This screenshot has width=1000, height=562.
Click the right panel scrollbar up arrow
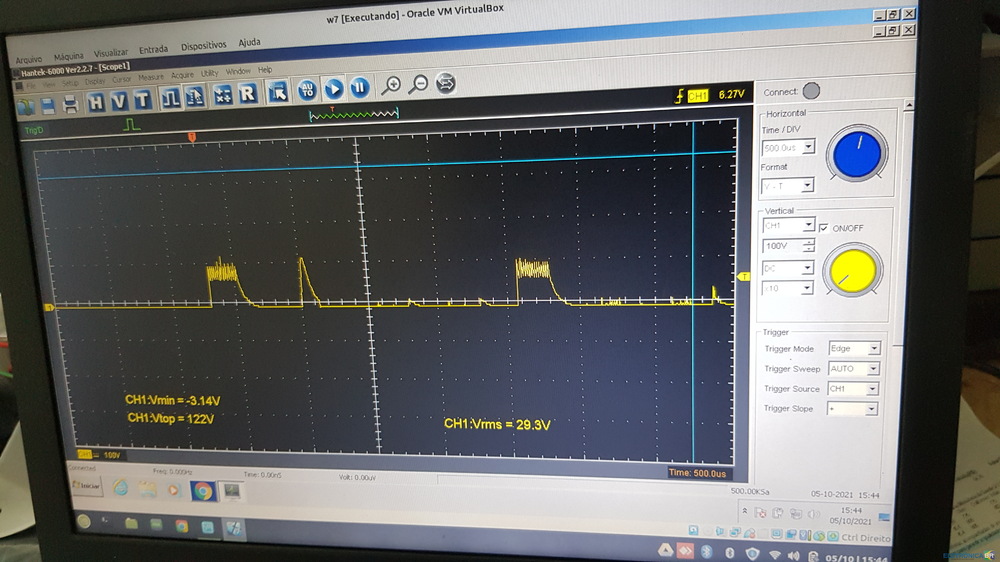(x=908, y=105)
